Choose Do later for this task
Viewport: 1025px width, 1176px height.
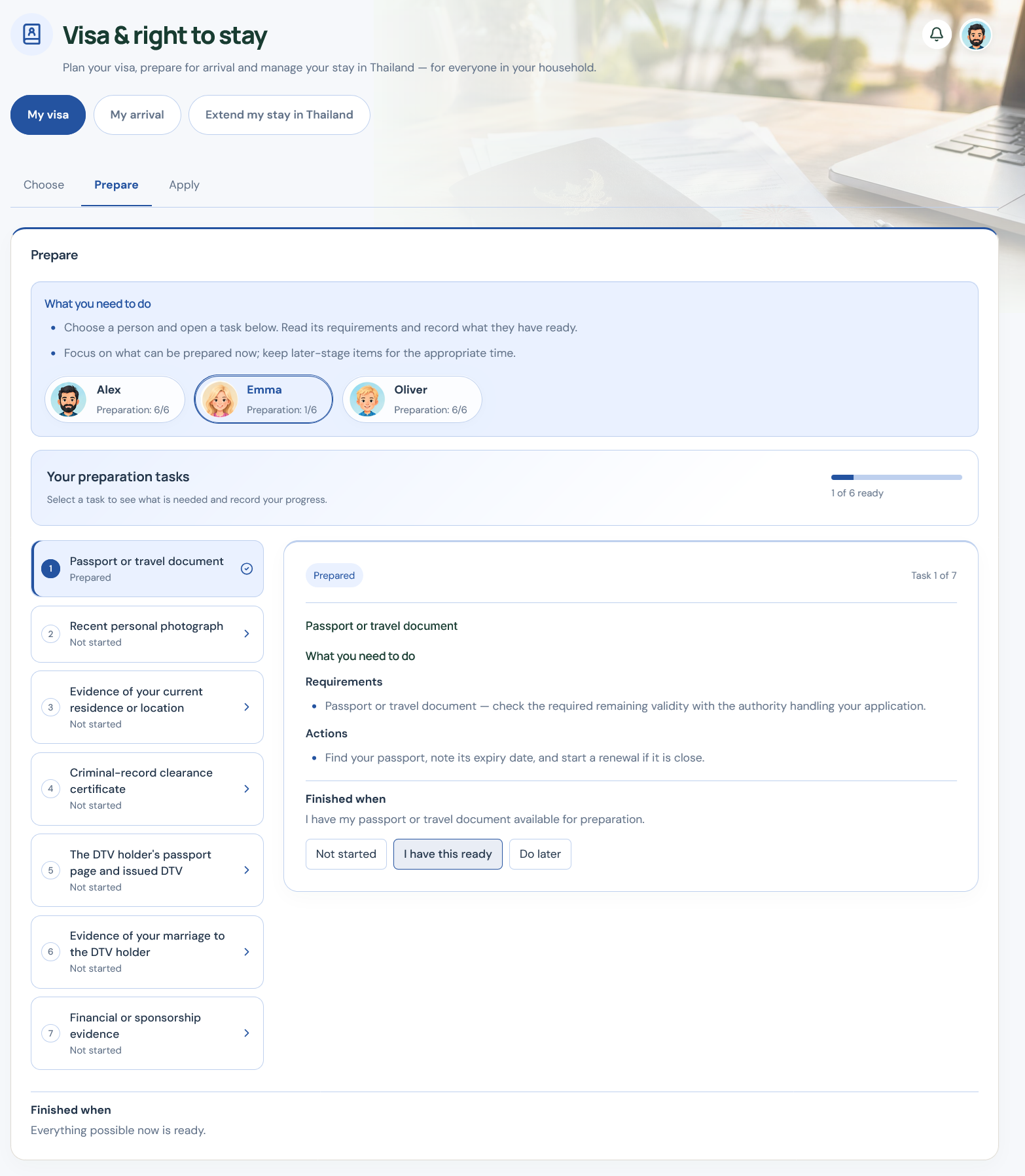point(540,854)
